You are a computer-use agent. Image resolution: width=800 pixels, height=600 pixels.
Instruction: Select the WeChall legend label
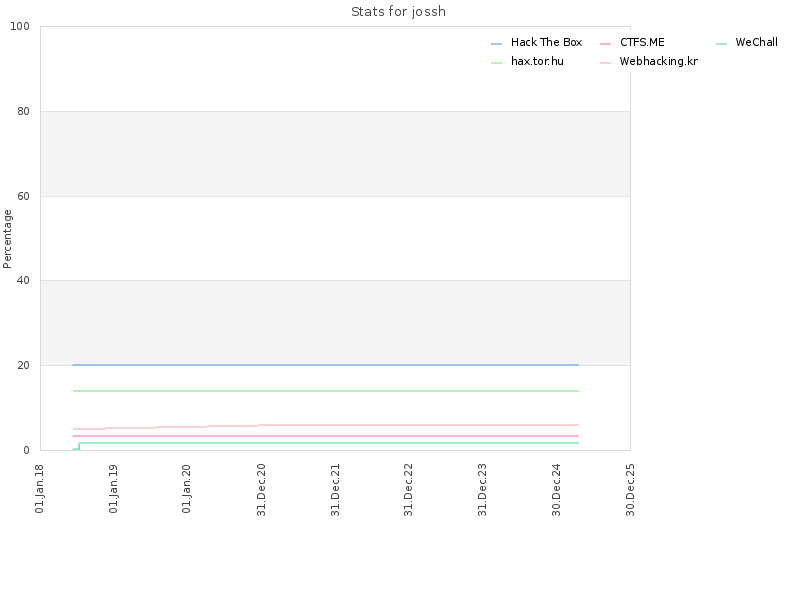pyautogui.click(x=757, y=42)
